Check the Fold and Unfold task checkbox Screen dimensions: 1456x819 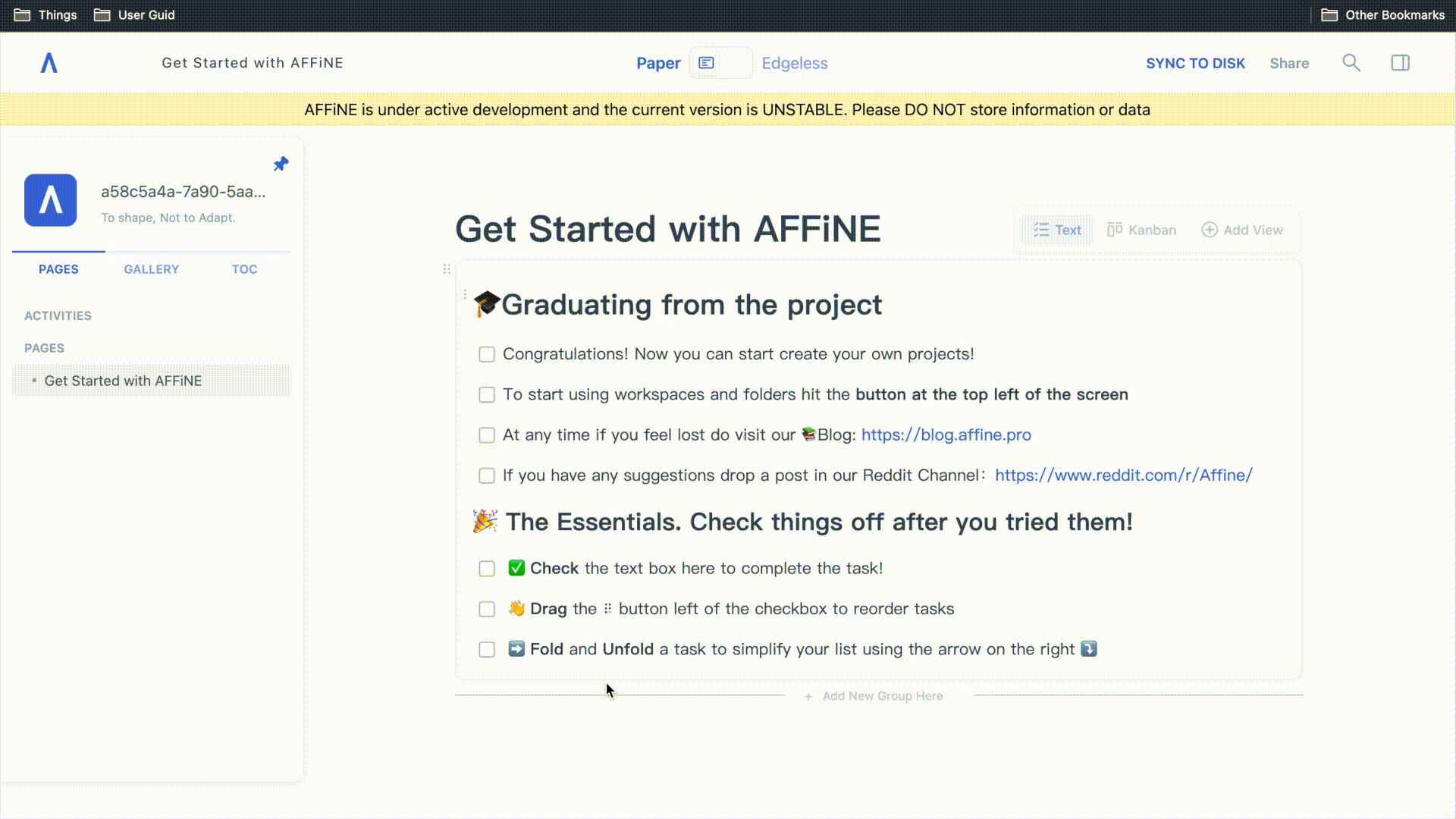[487, 649]
